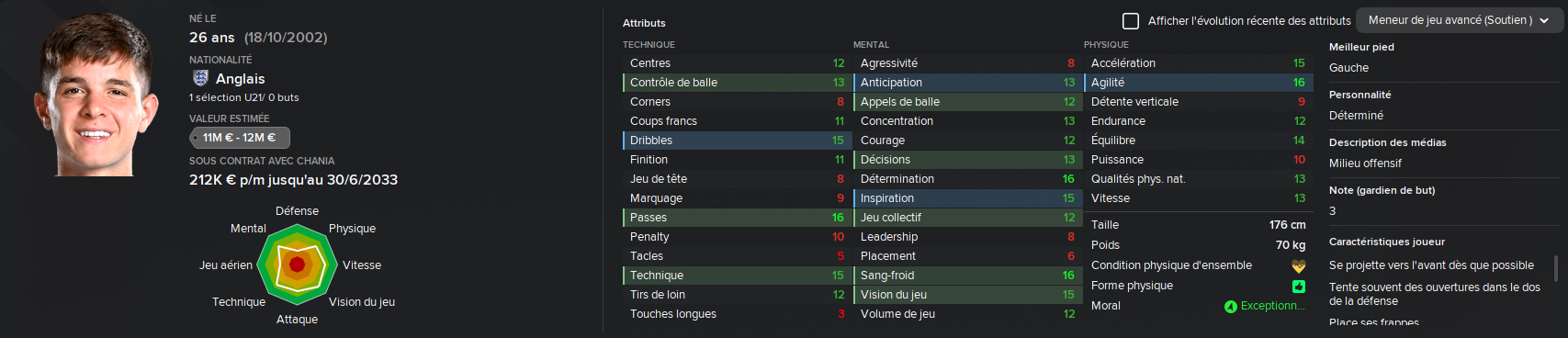Click the England national team badge icon
This screenshot has height=338, width=1568.
pos(200,78)
